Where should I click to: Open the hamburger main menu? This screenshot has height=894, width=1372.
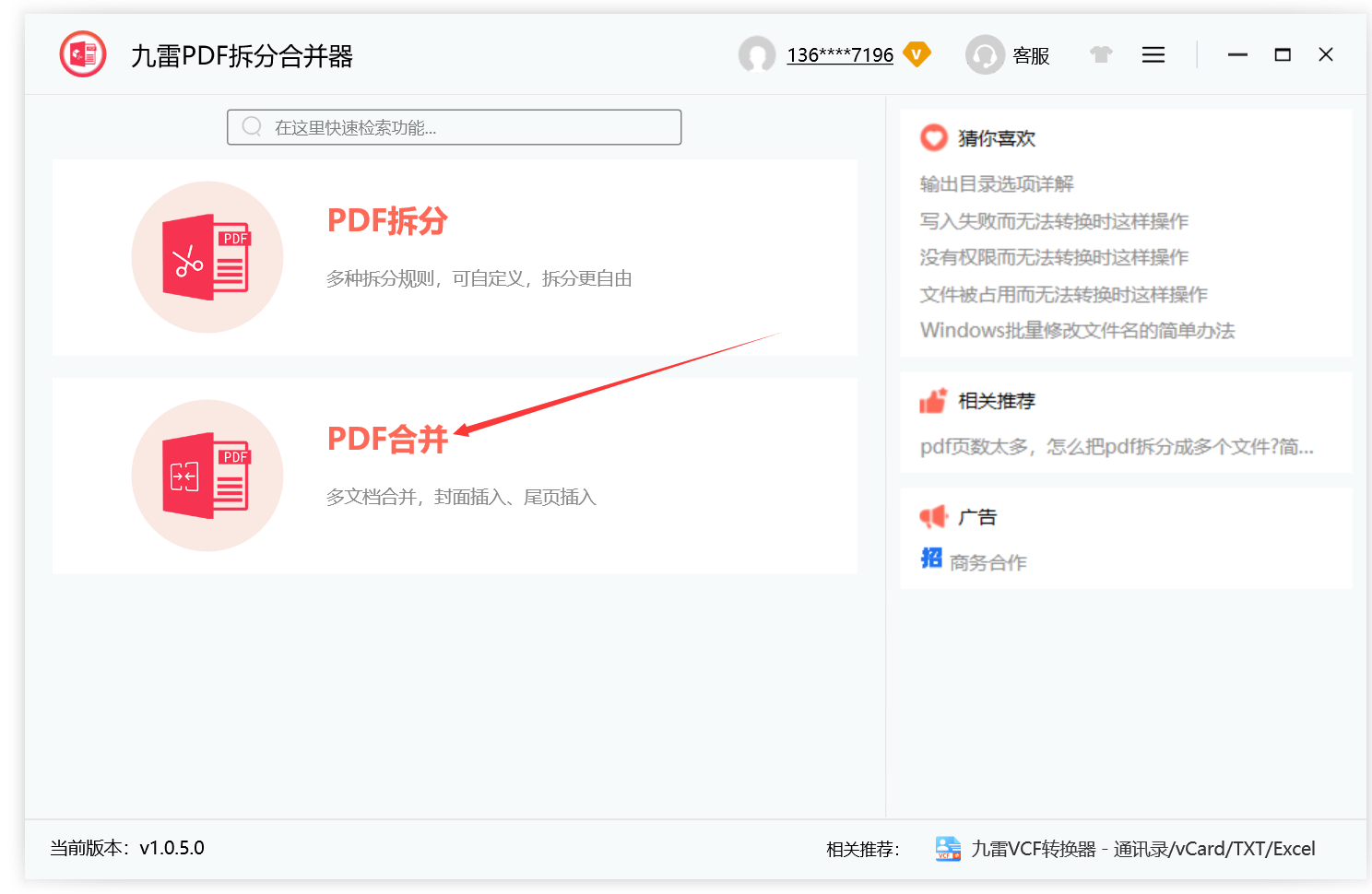point(1153,55)
